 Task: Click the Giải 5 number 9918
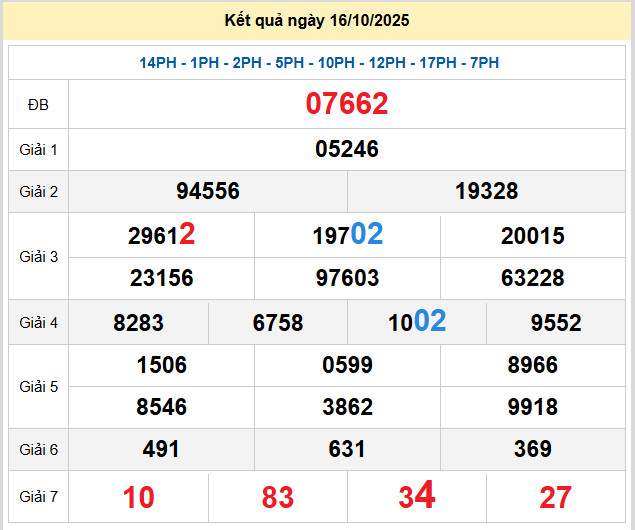532,407
